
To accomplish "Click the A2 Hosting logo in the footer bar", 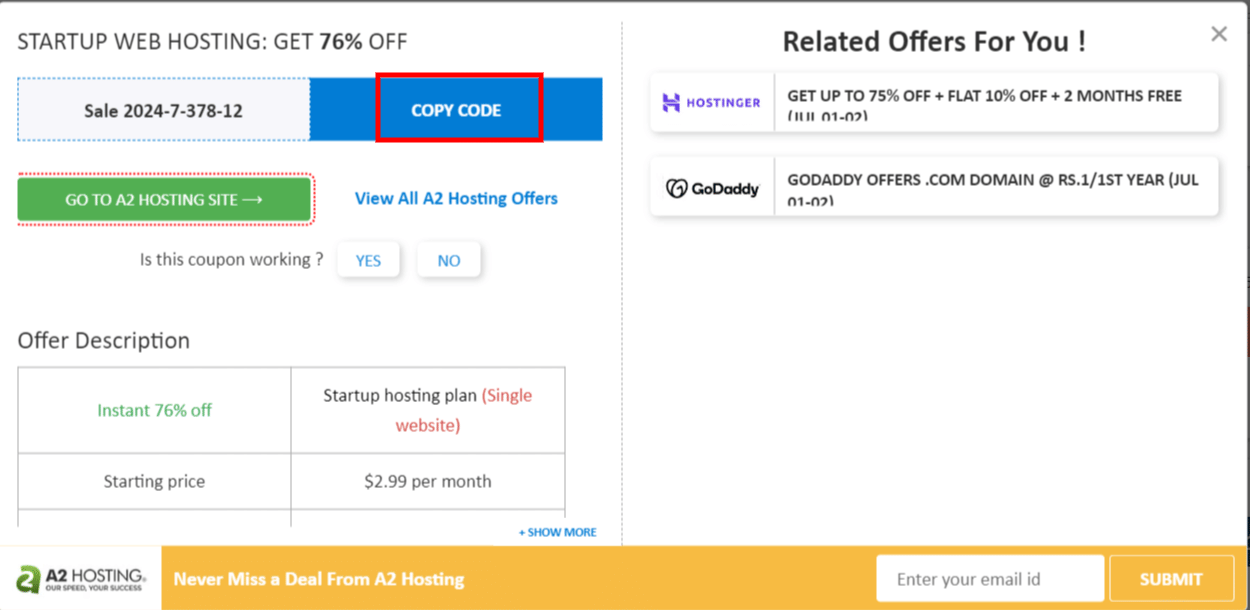I will (81, 579).
